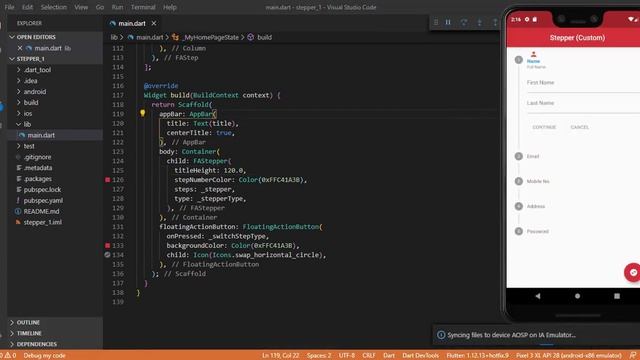Image resolution: width=640 pixels, height=360 pixels.
Task: Close the main.dart editor tab
Action: tap(154, 23)
